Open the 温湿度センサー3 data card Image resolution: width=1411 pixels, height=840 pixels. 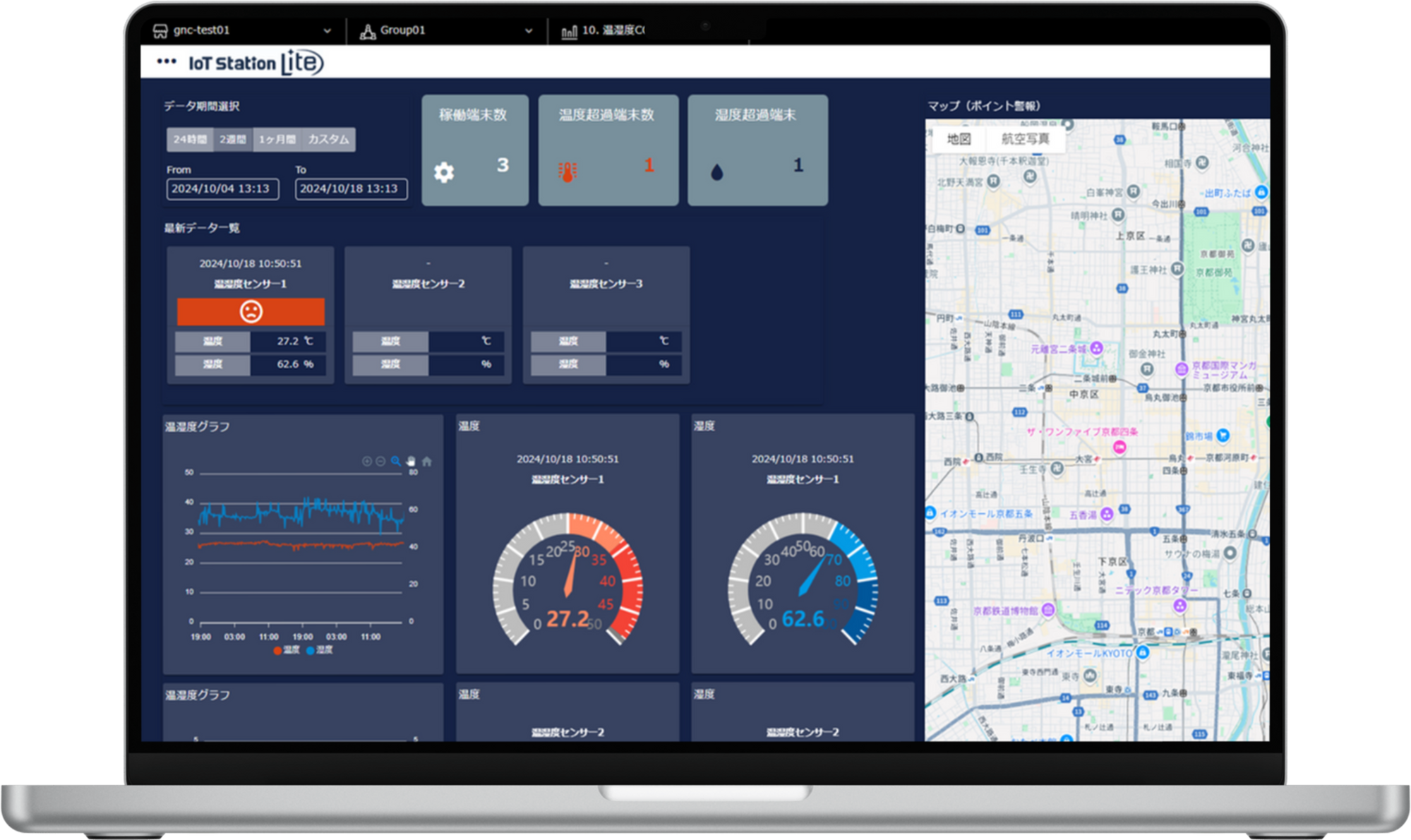click(x=606, y=315)
